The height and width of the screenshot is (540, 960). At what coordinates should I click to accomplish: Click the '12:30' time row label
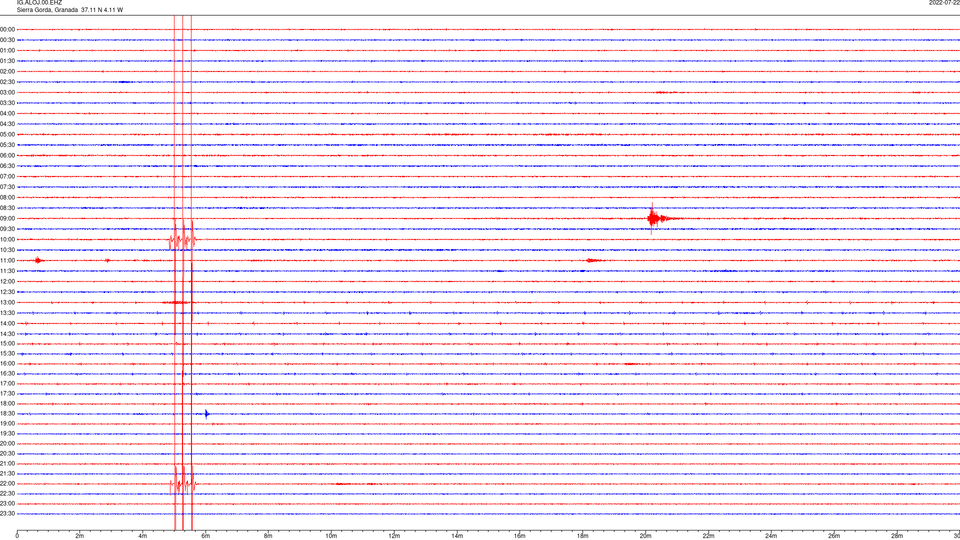point(7,291)
